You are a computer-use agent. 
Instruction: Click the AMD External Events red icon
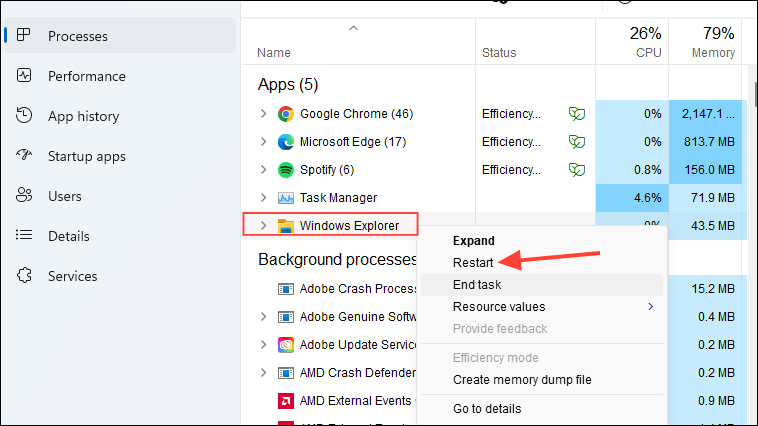tap(286, 401)
